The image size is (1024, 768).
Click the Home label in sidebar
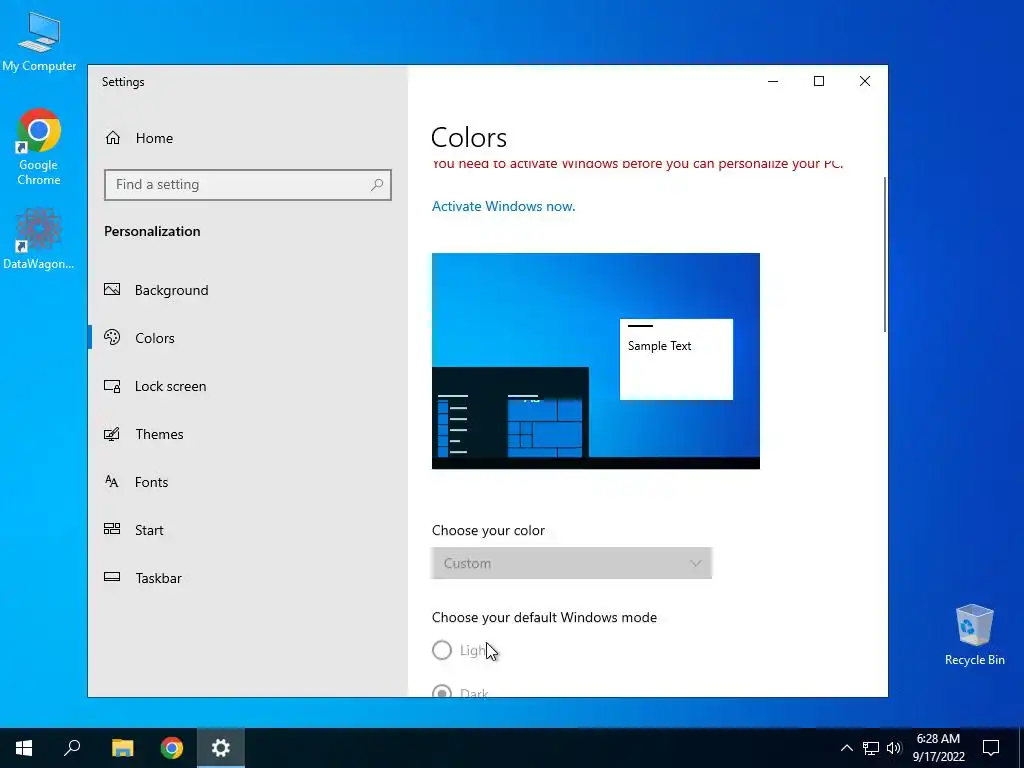point(154,138)
